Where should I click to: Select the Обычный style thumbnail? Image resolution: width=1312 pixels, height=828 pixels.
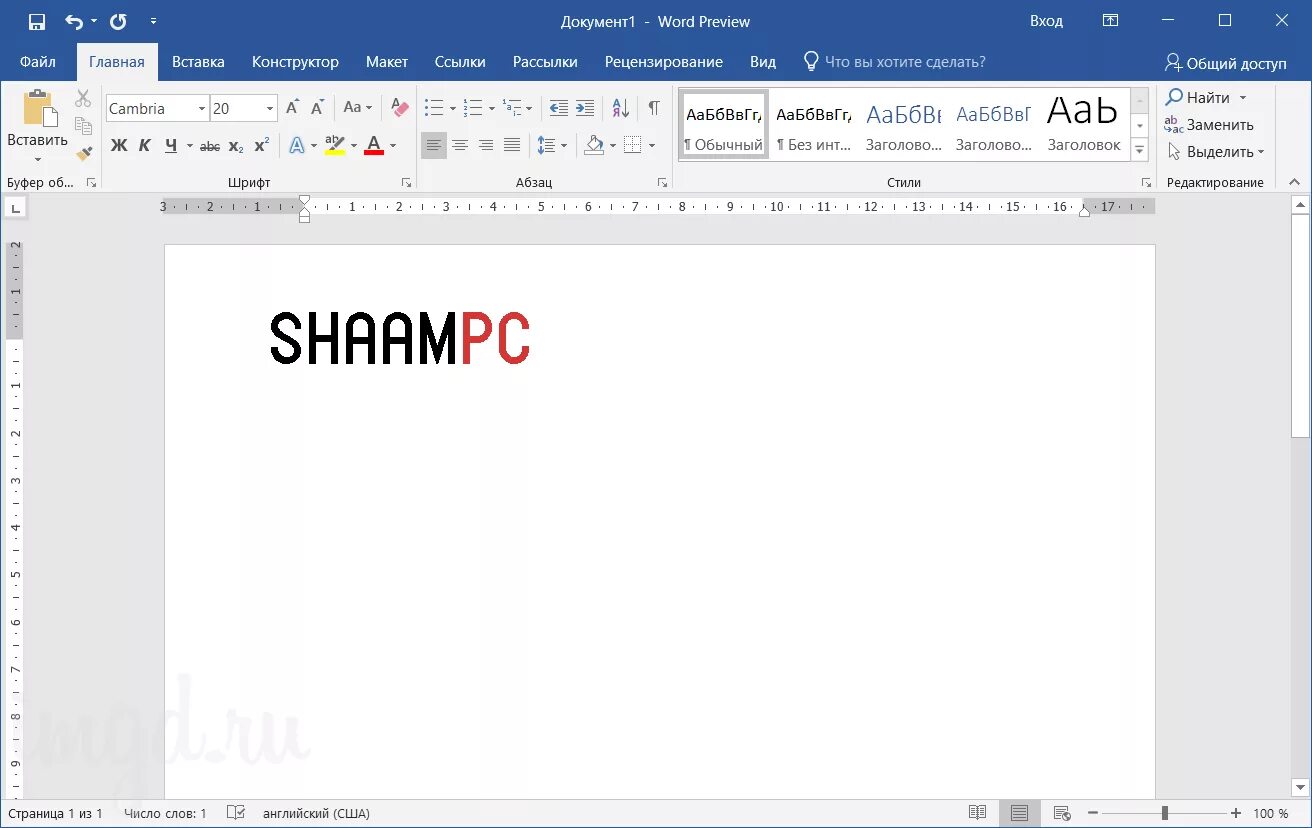723,124
